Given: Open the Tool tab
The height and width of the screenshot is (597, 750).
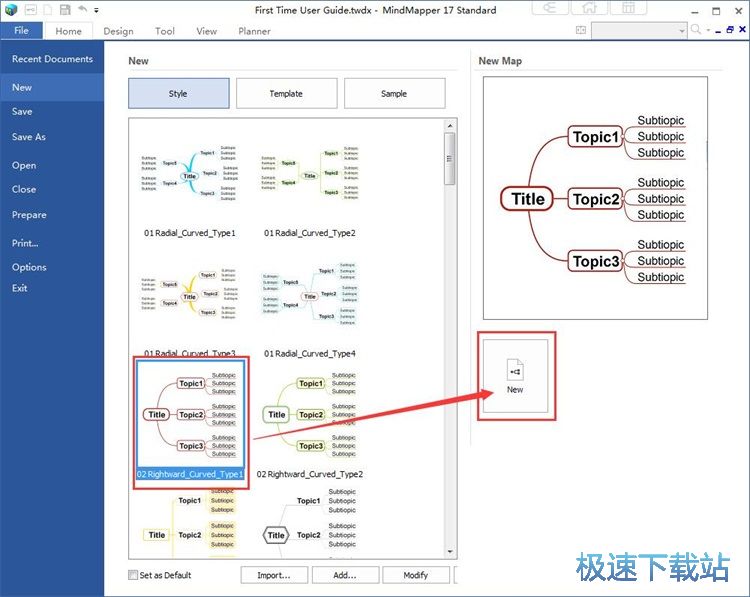Looking at the screenshot, I should click(x=165, y=31).
